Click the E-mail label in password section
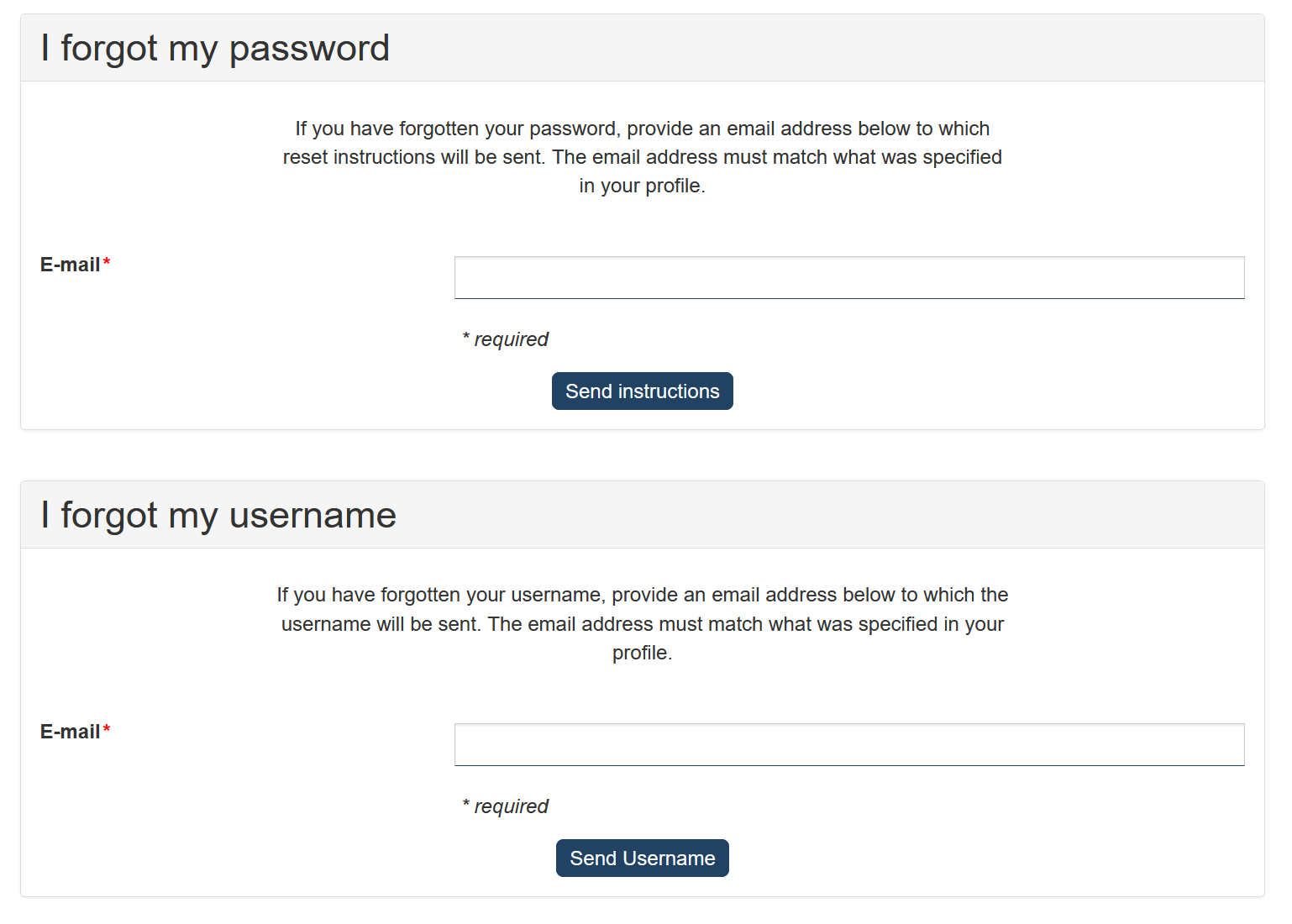 click(x=70, y=265)
